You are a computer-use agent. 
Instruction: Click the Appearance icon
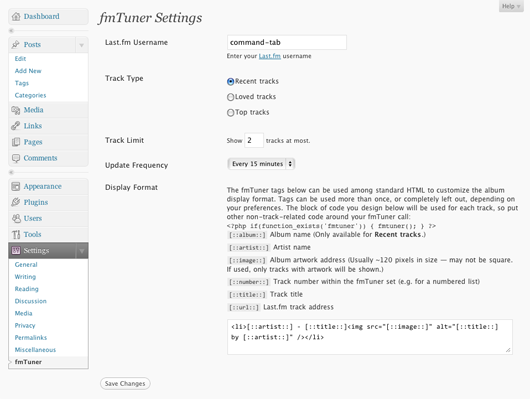click(x=16, y=186)
